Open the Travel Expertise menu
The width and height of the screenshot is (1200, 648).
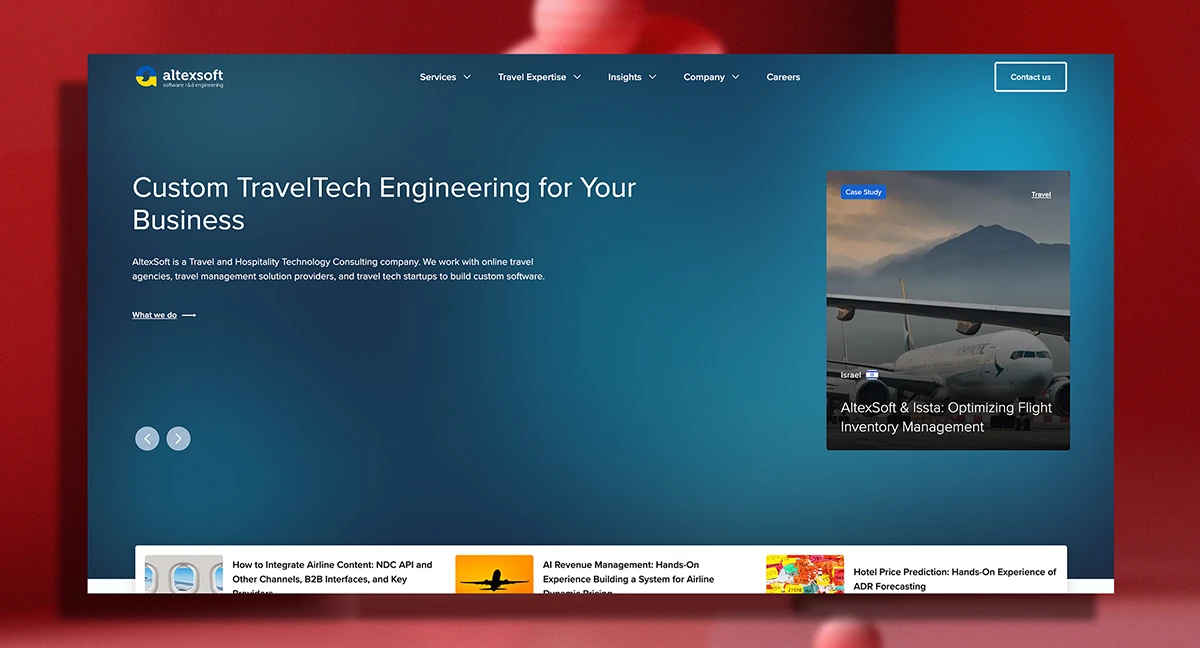point(532,77)
